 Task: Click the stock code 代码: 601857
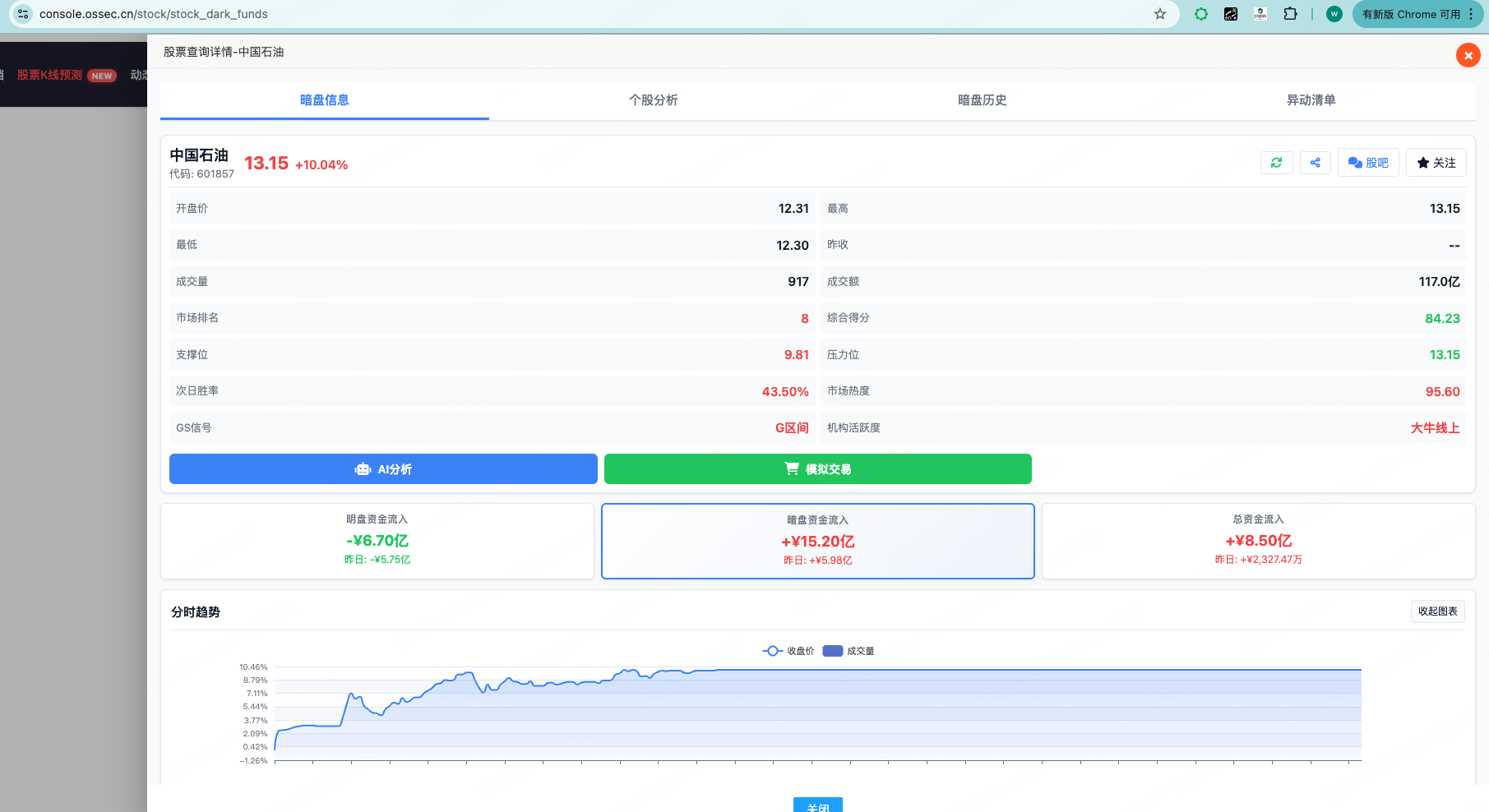pos(201,174)
